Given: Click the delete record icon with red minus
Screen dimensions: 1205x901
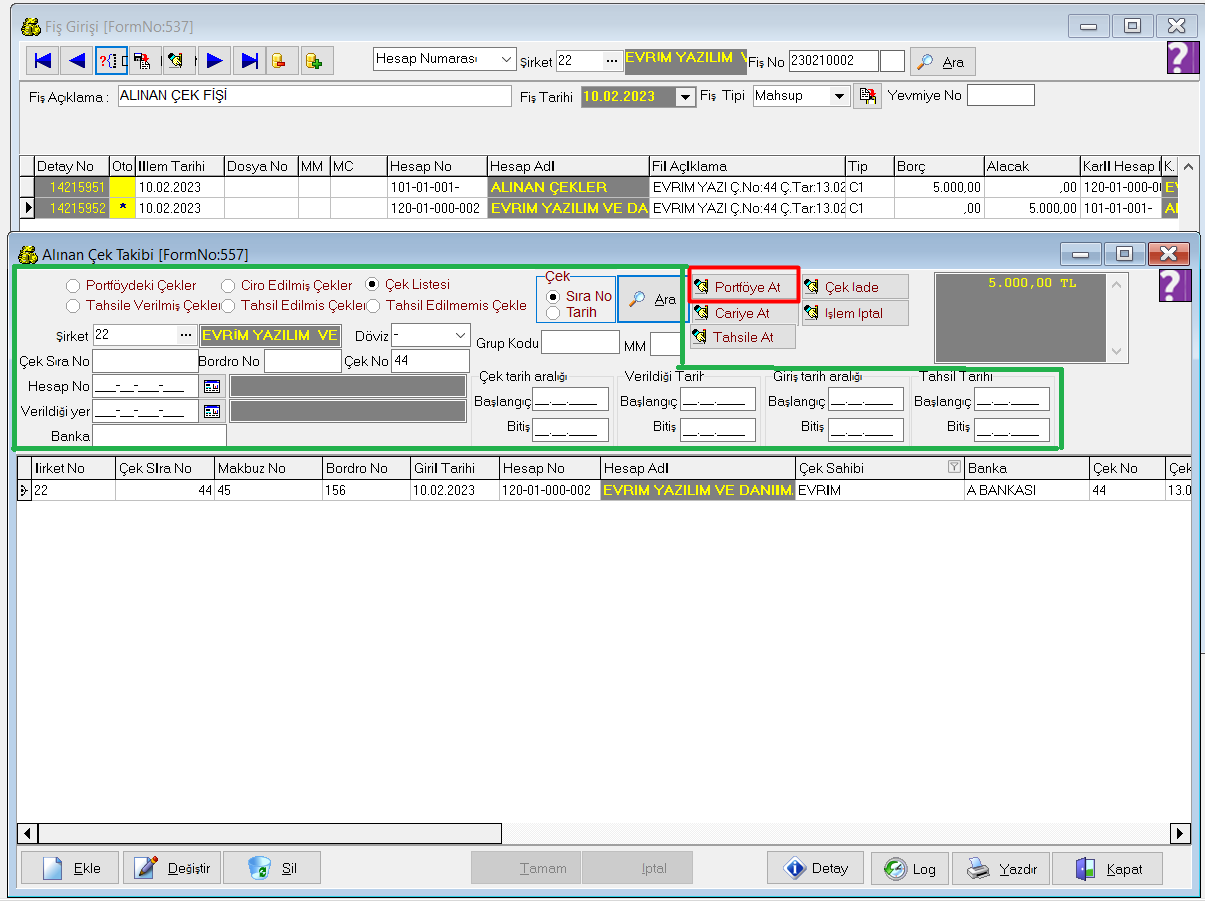Looking at the screenshot, I should click(282, 61).
